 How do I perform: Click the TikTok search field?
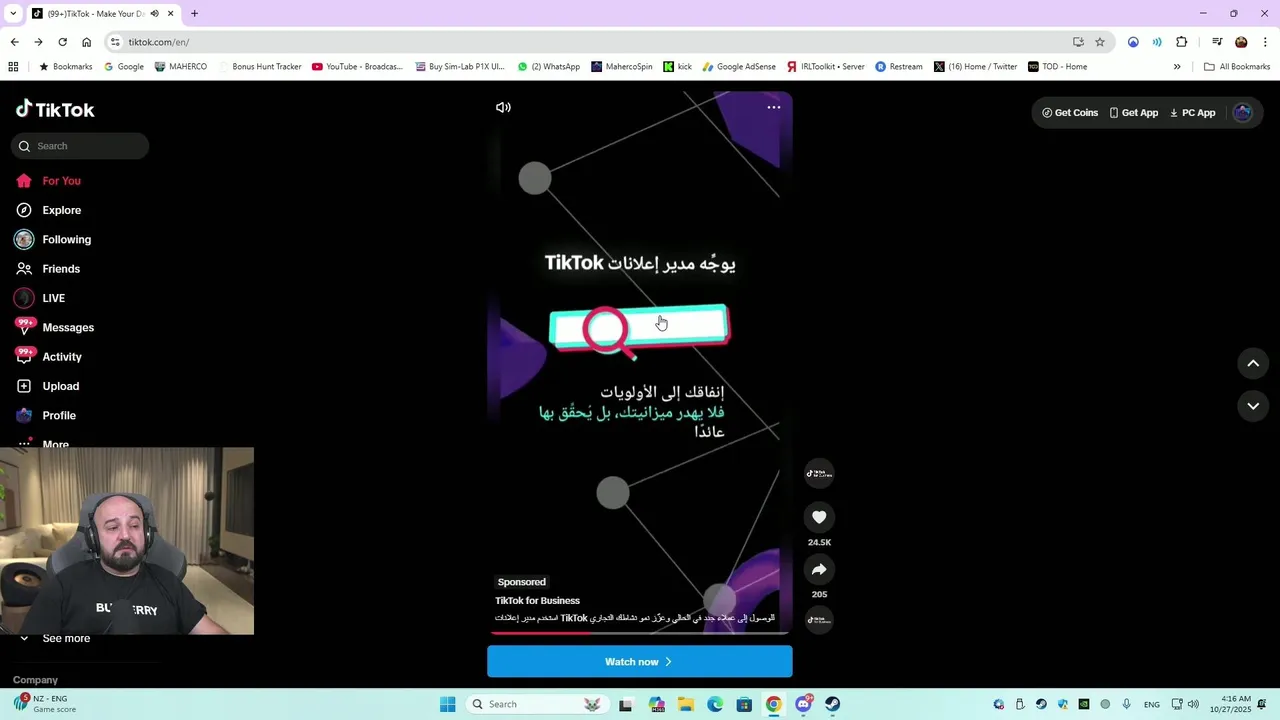80,146
